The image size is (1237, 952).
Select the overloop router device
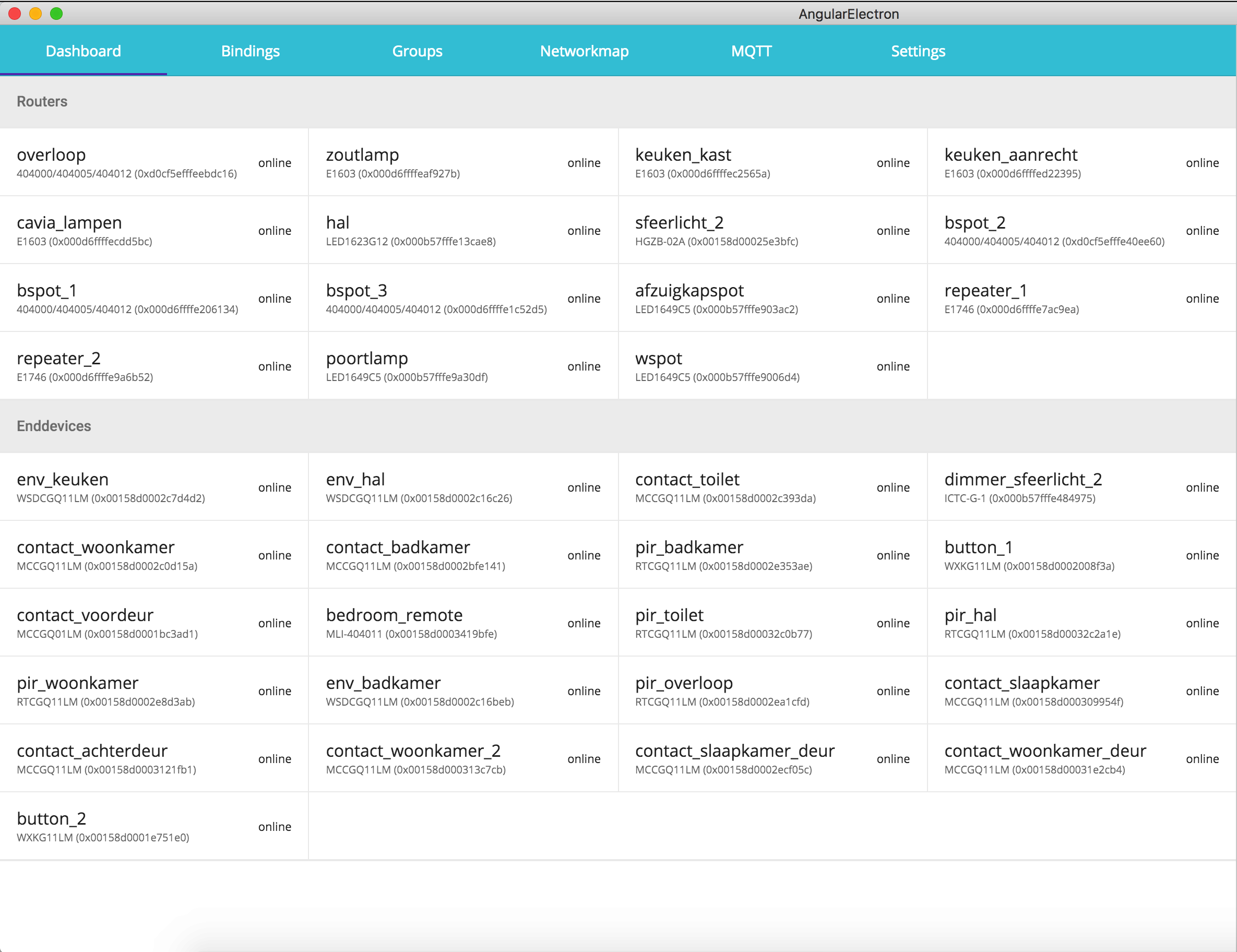[153, 162]
